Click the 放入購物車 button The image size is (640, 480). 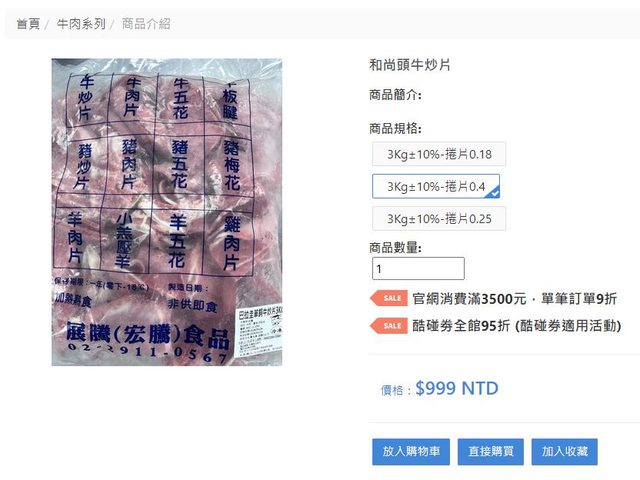point(411,451)
